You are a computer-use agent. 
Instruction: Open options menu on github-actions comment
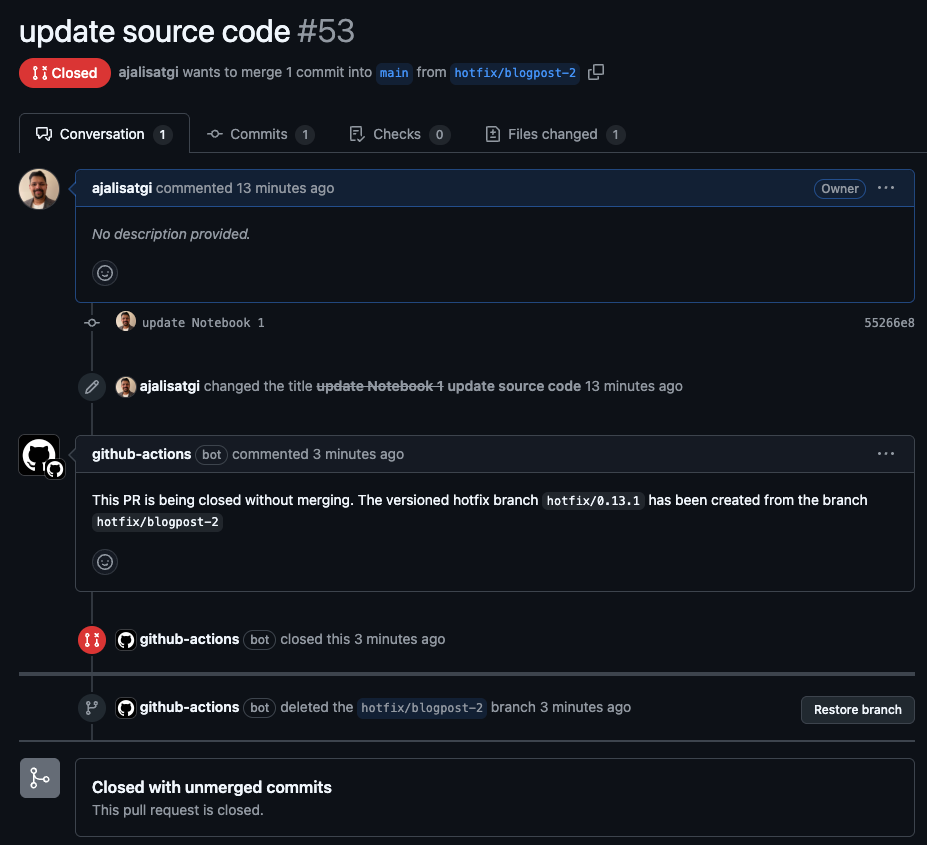(x=885, y=454)
